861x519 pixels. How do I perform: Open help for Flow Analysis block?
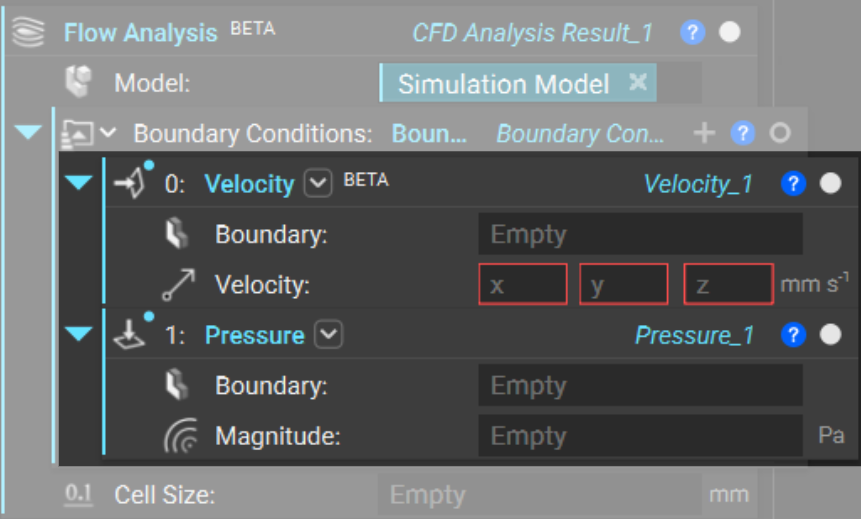(692, 32)
